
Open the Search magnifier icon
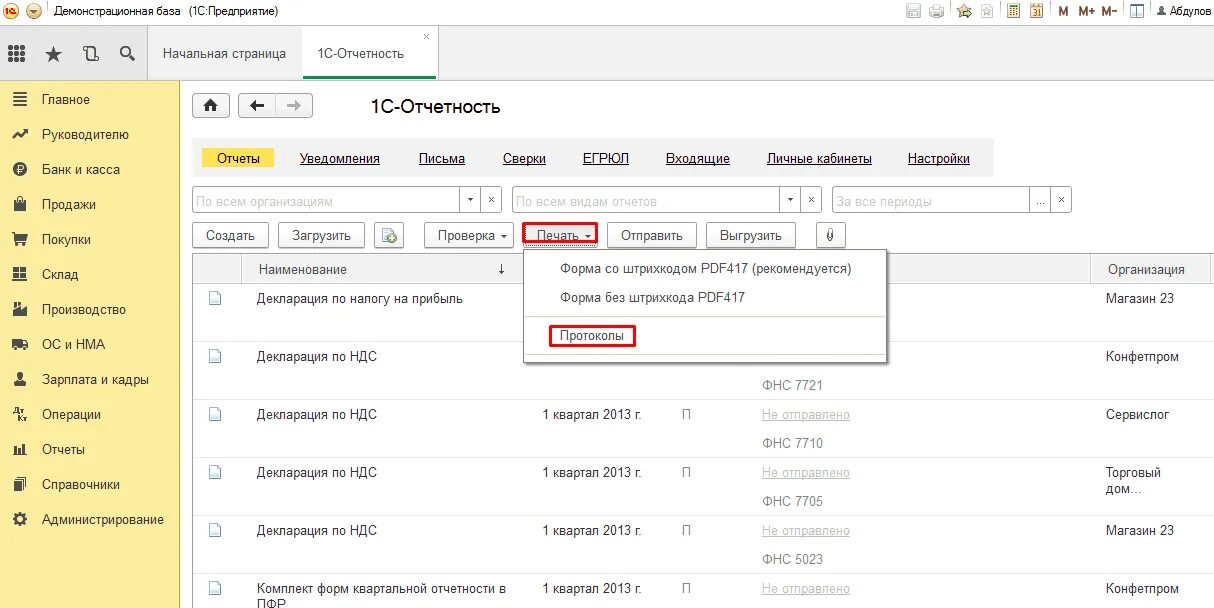(127, 54)
